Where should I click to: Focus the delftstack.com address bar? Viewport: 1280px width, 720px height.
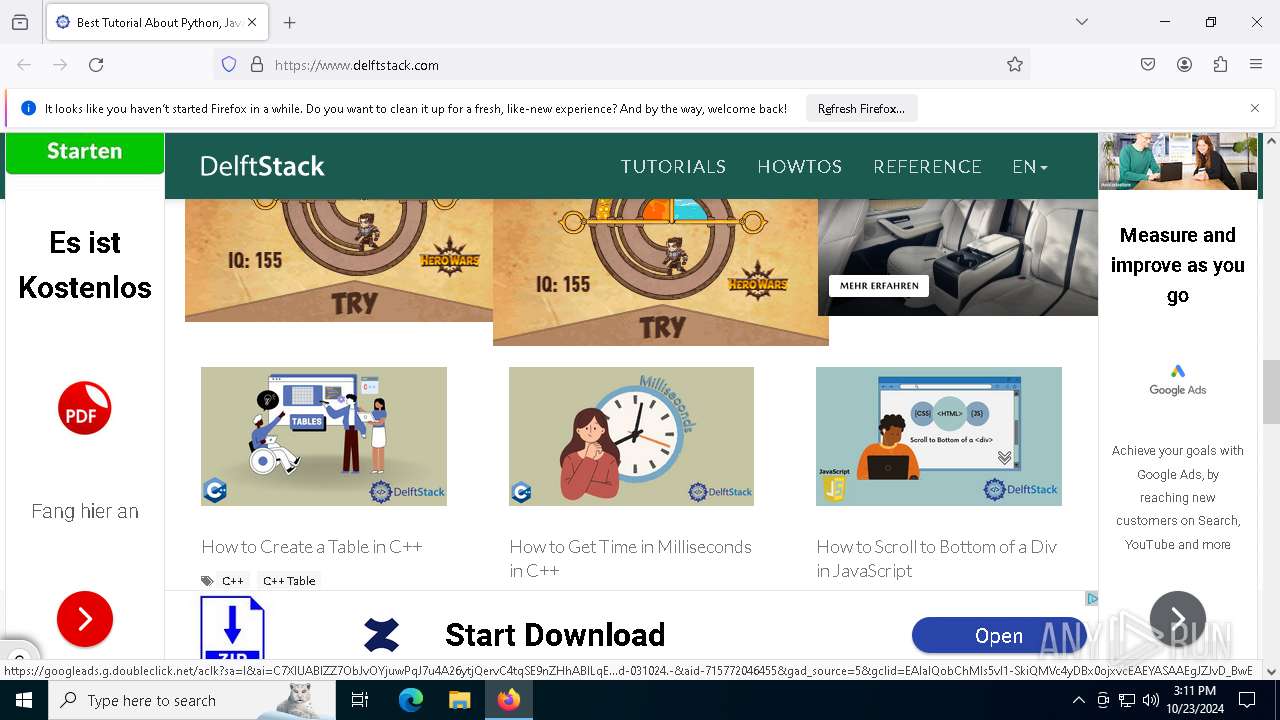tap(620, 65)
